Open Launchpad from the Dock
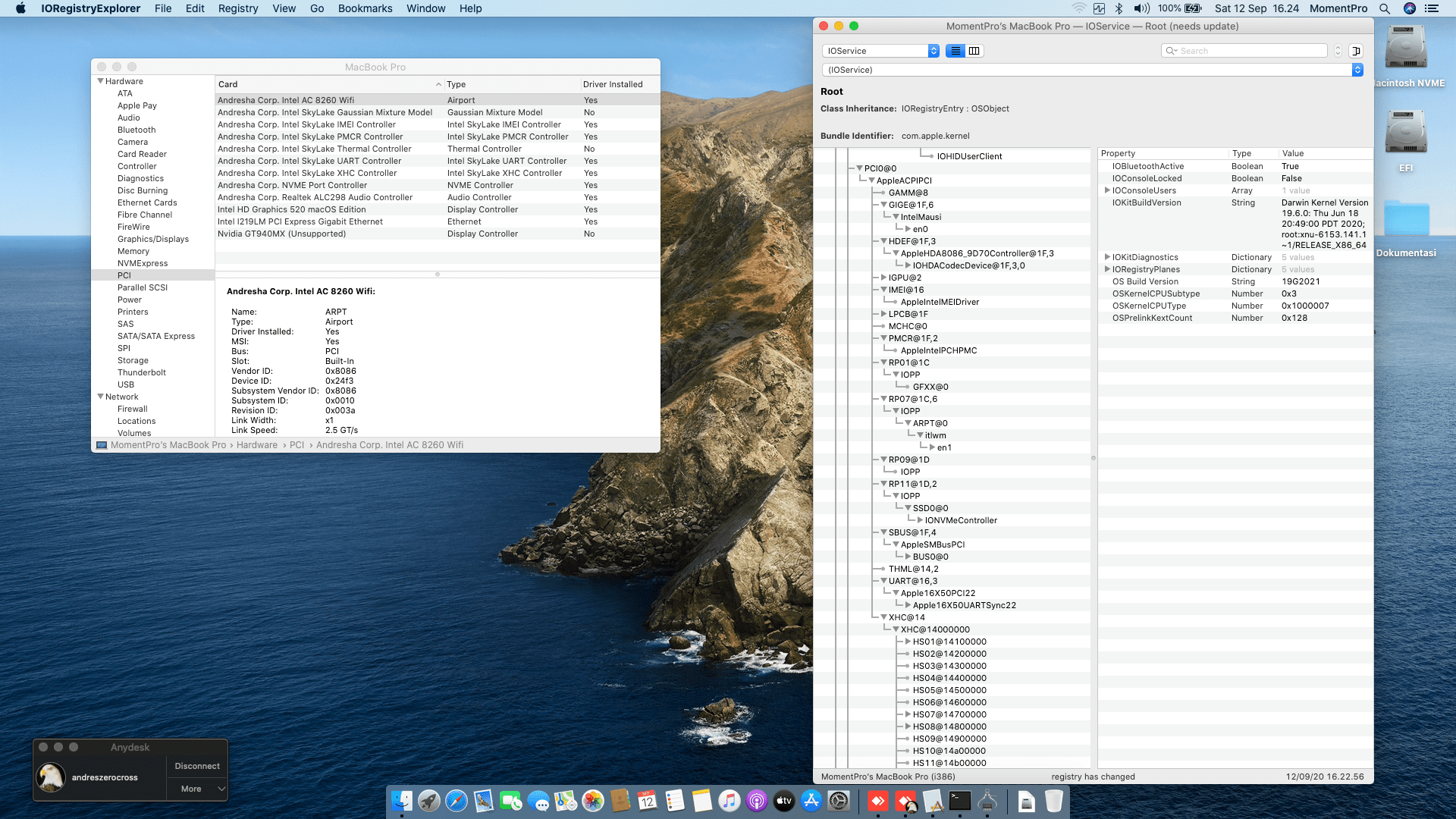 click(429, 801)
